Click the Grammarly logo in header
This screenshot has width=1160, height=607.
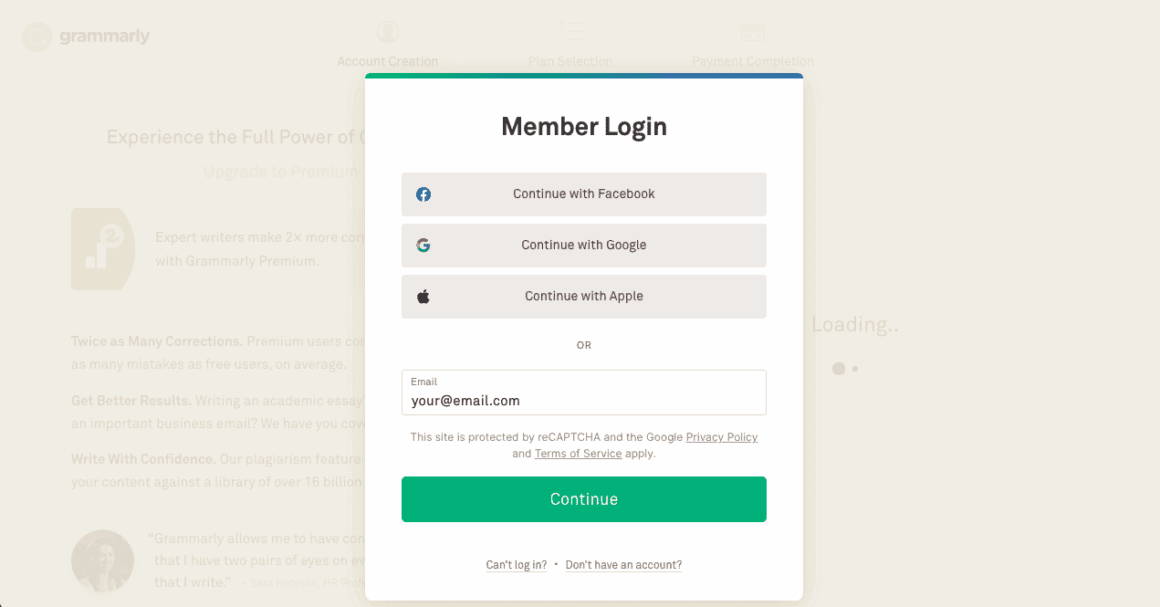coord(86,37)
